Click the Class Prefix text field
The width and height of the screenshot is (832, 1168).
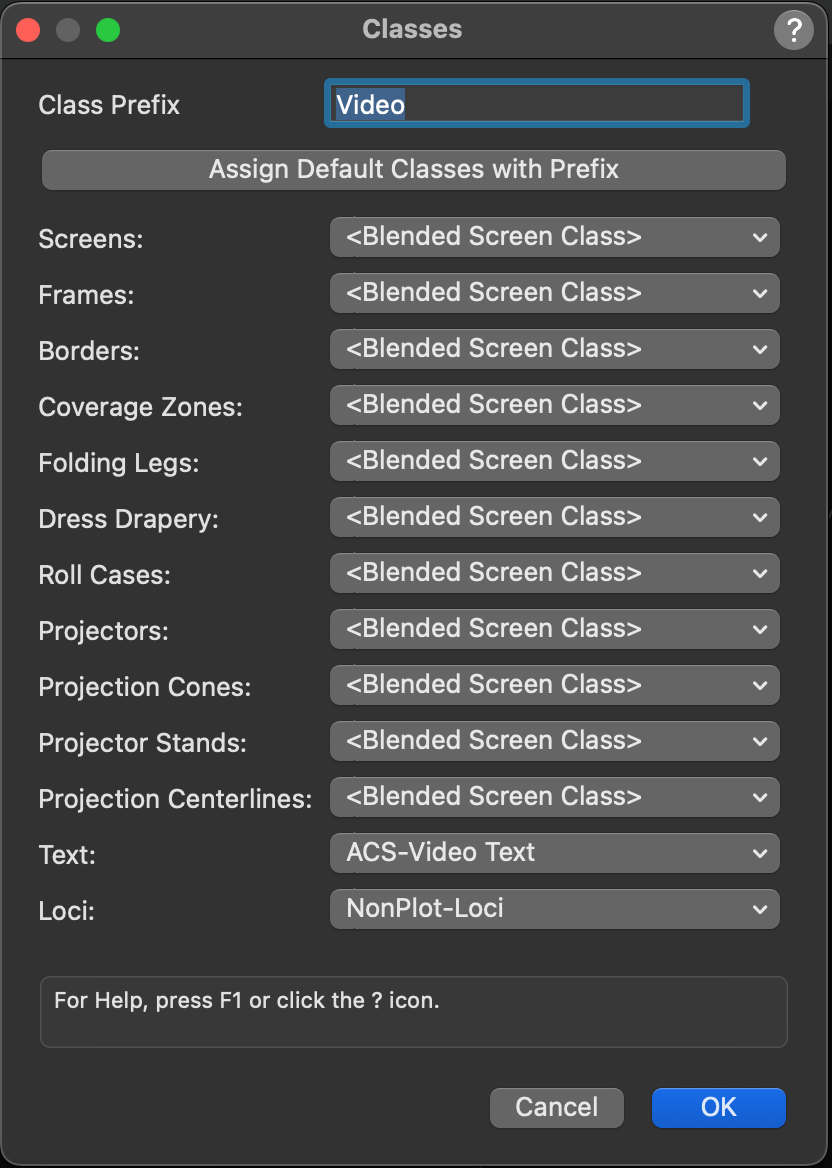536,104
